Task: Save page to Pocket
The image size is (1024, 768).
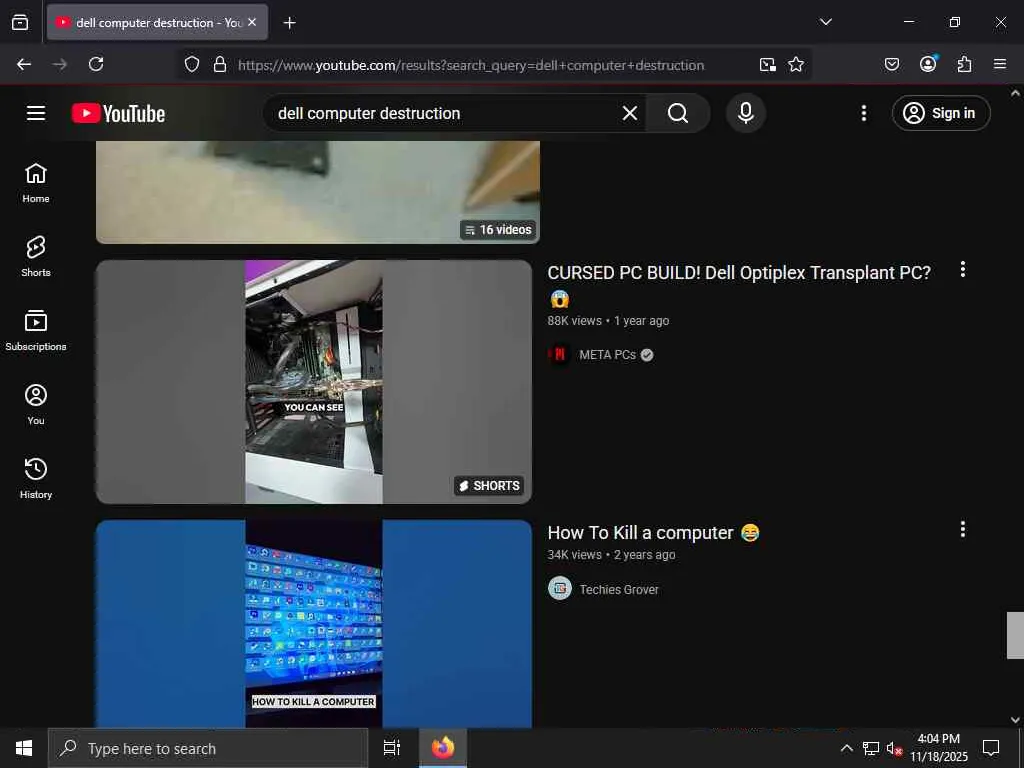Action: click(891, 64)
